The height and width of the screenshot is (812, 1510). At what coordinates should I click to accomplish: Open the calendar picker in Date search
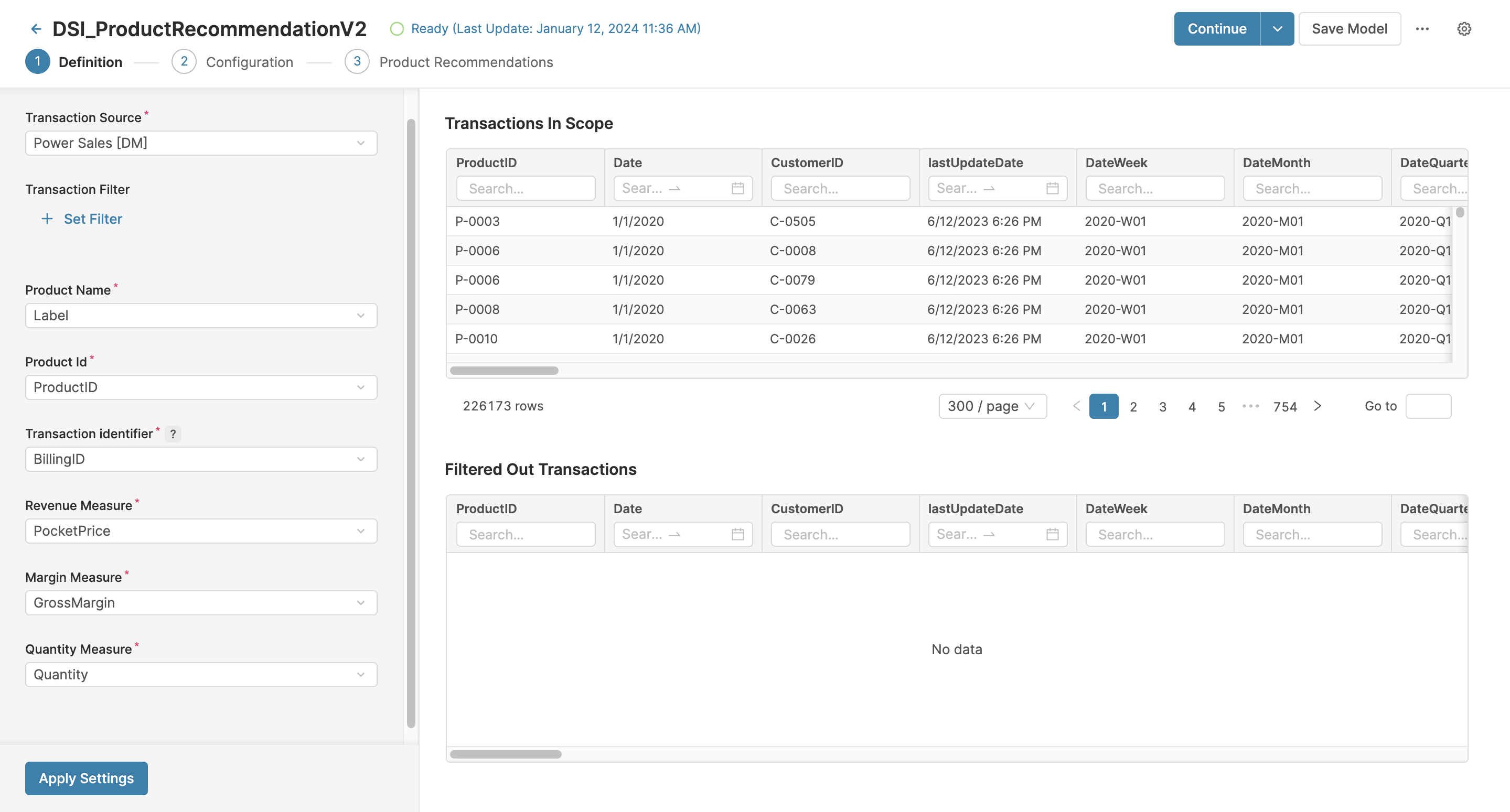tap(738, 188)
